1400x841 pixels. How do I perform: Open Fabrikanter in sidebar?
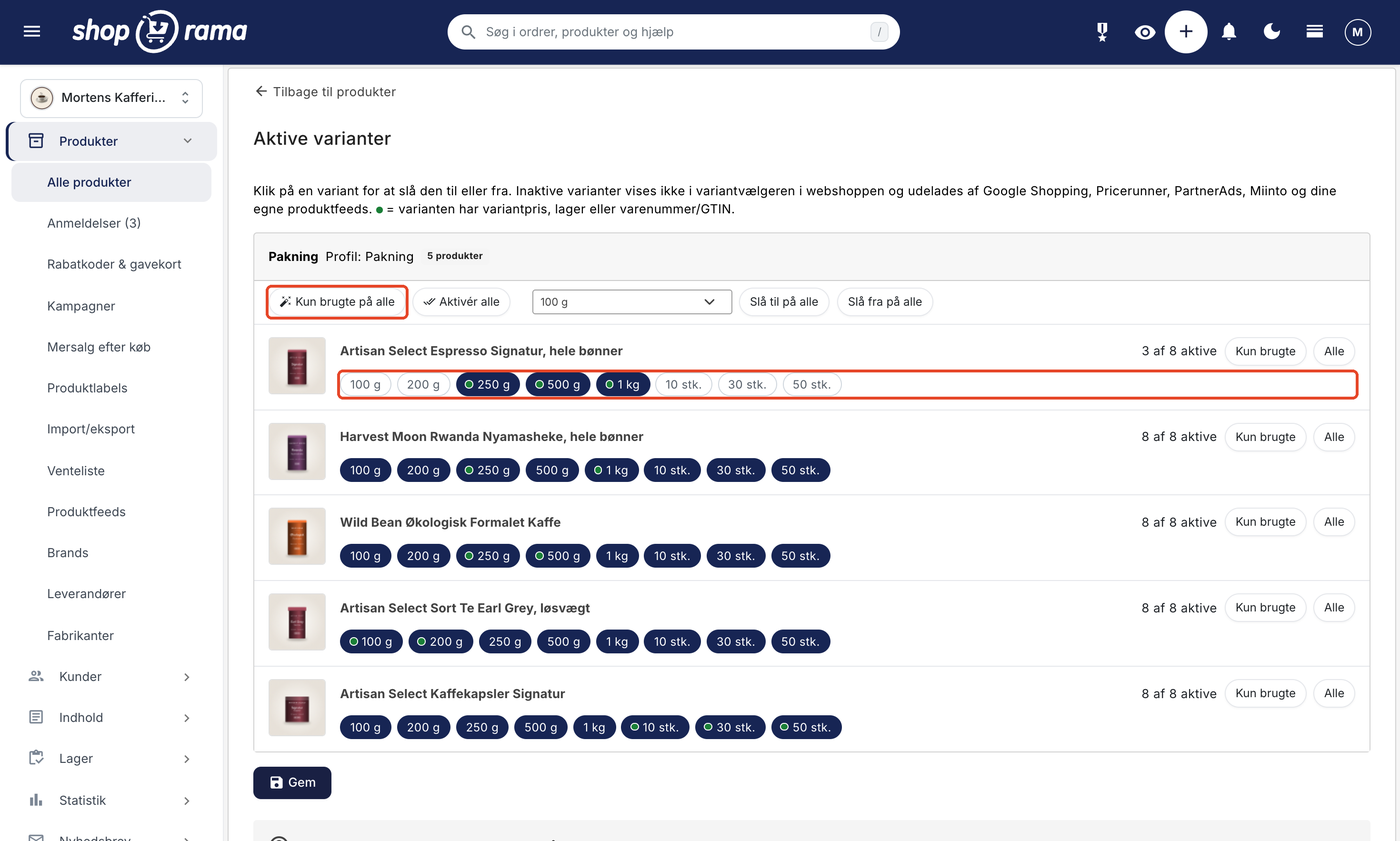[80, 635]
